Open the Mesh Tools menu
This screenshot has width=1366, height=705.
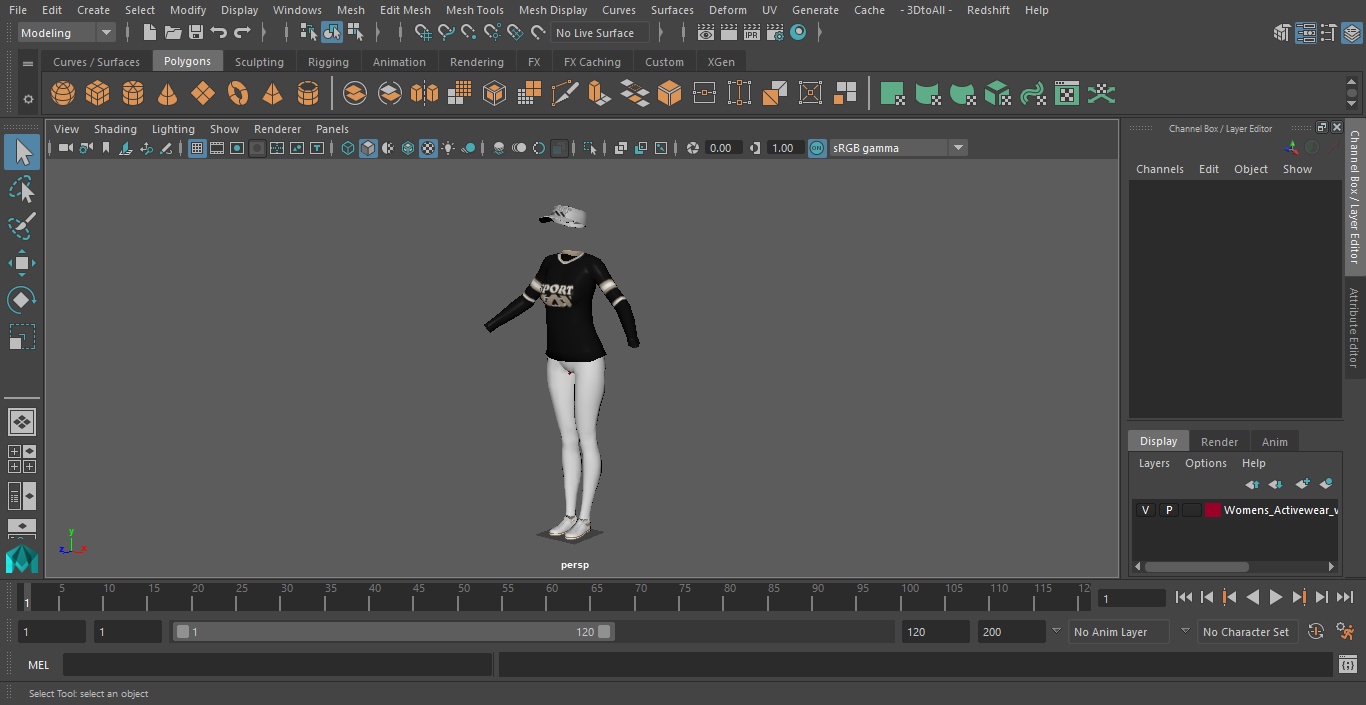474,10
